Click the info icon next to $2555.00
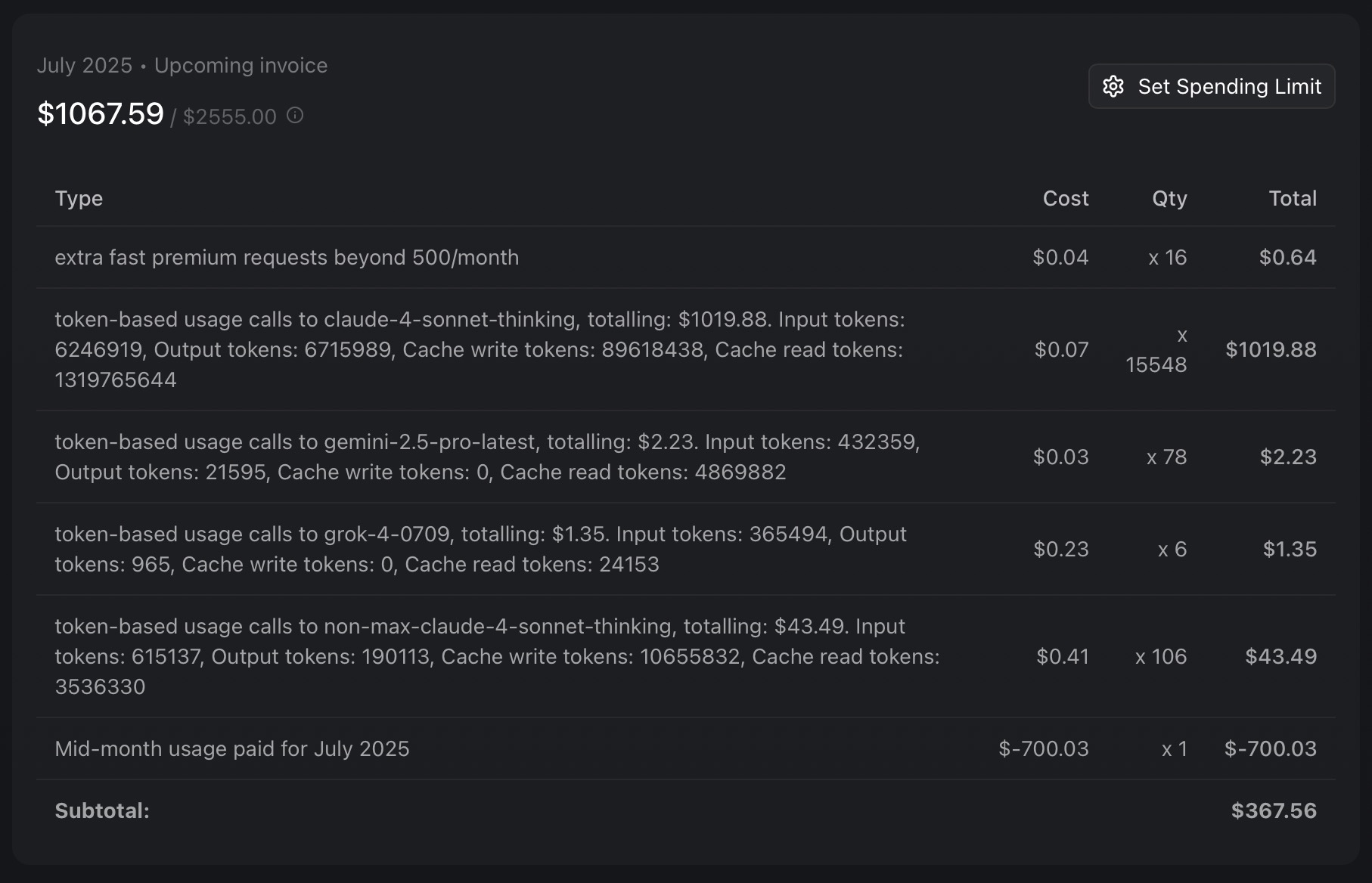Viewport: 1372px width, 883px height. (295, 115)
